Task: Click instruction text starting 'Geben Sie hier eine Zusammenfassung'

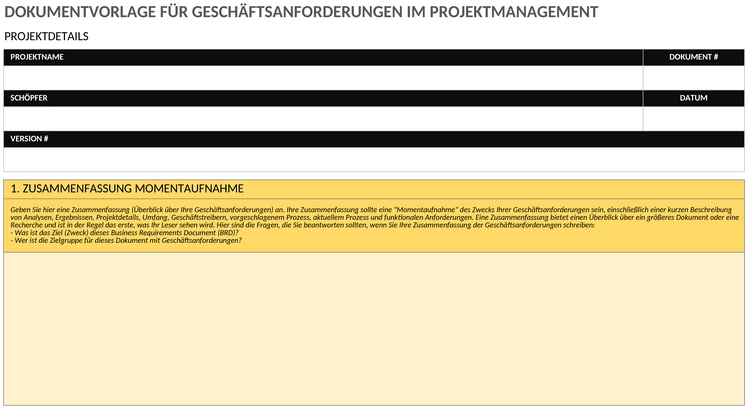Action: 374,217
